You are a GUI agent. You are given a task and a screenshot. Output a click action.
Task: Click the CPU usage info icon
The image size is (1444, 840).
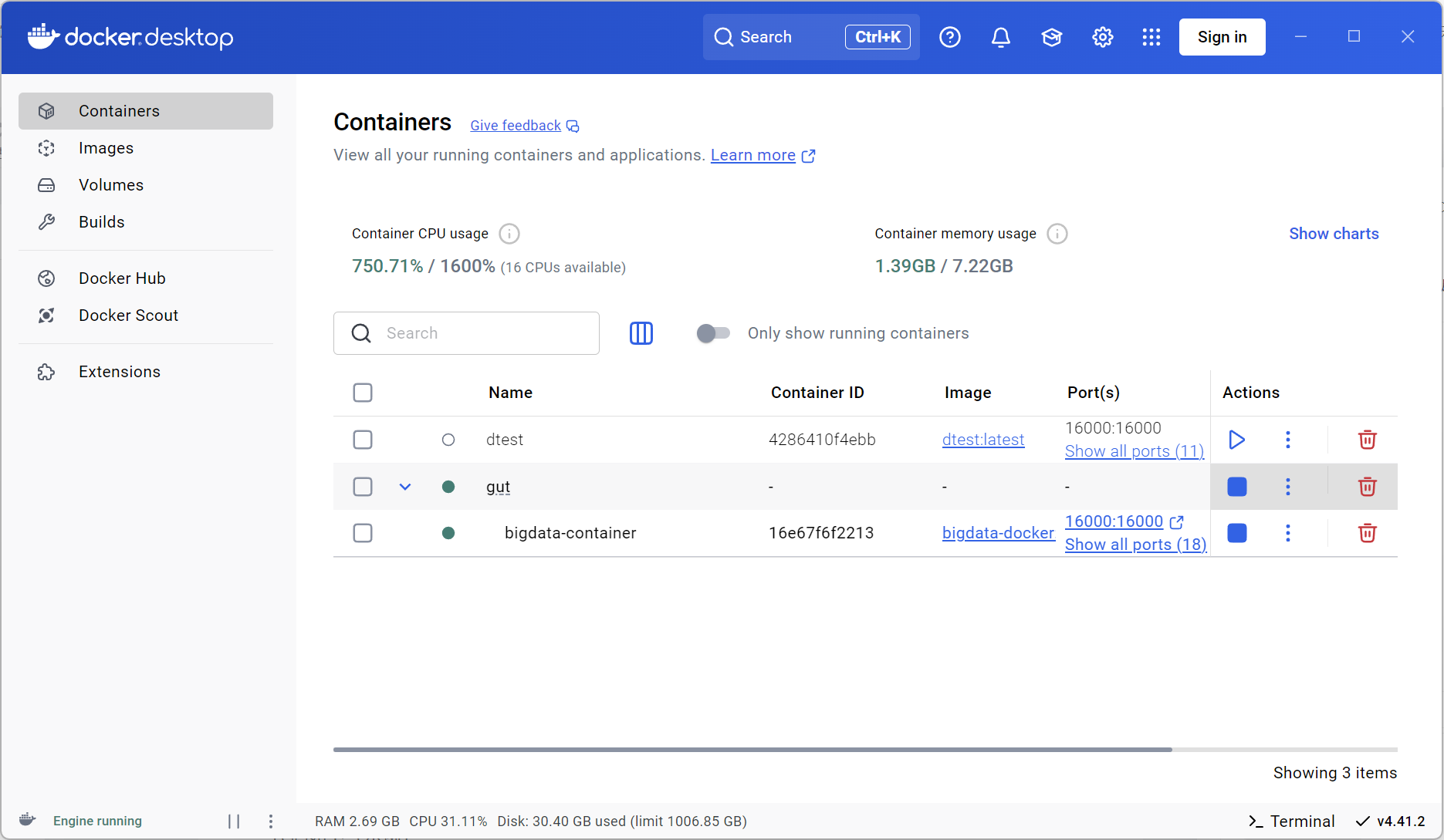coord(509,234)
